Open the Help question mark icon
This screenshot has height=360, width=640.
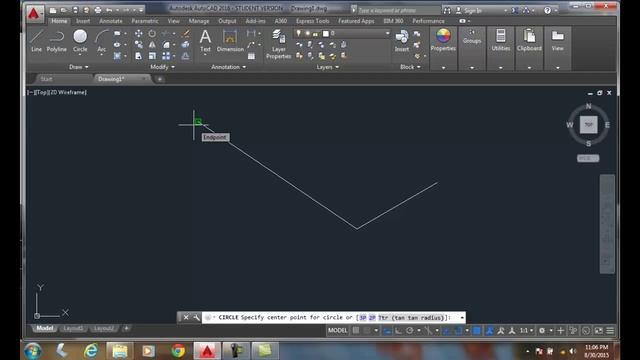pos(547,10)
